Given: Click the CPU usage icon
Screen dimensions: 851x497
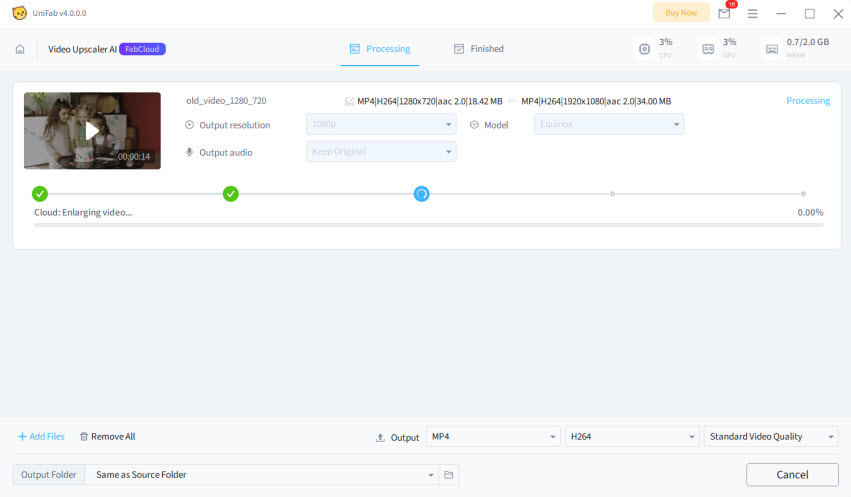Looking at the screenshot, I should 644,48.
